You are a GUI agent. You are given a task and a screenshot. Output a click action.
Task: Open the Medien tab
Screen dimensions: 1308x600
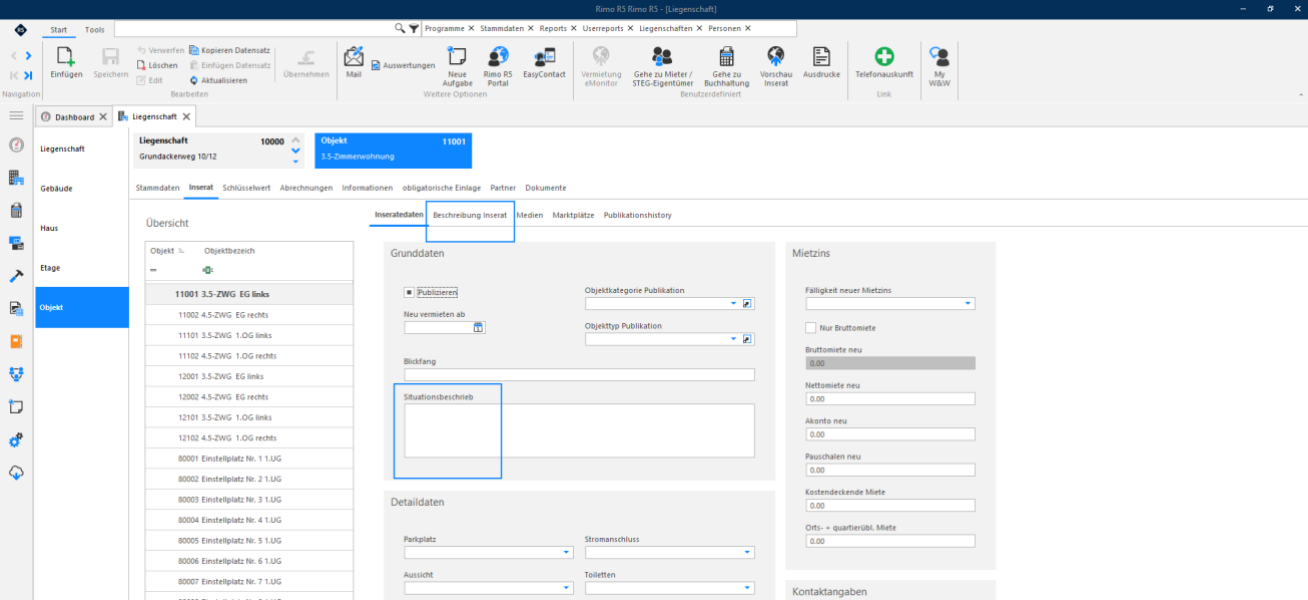point(530,215)
